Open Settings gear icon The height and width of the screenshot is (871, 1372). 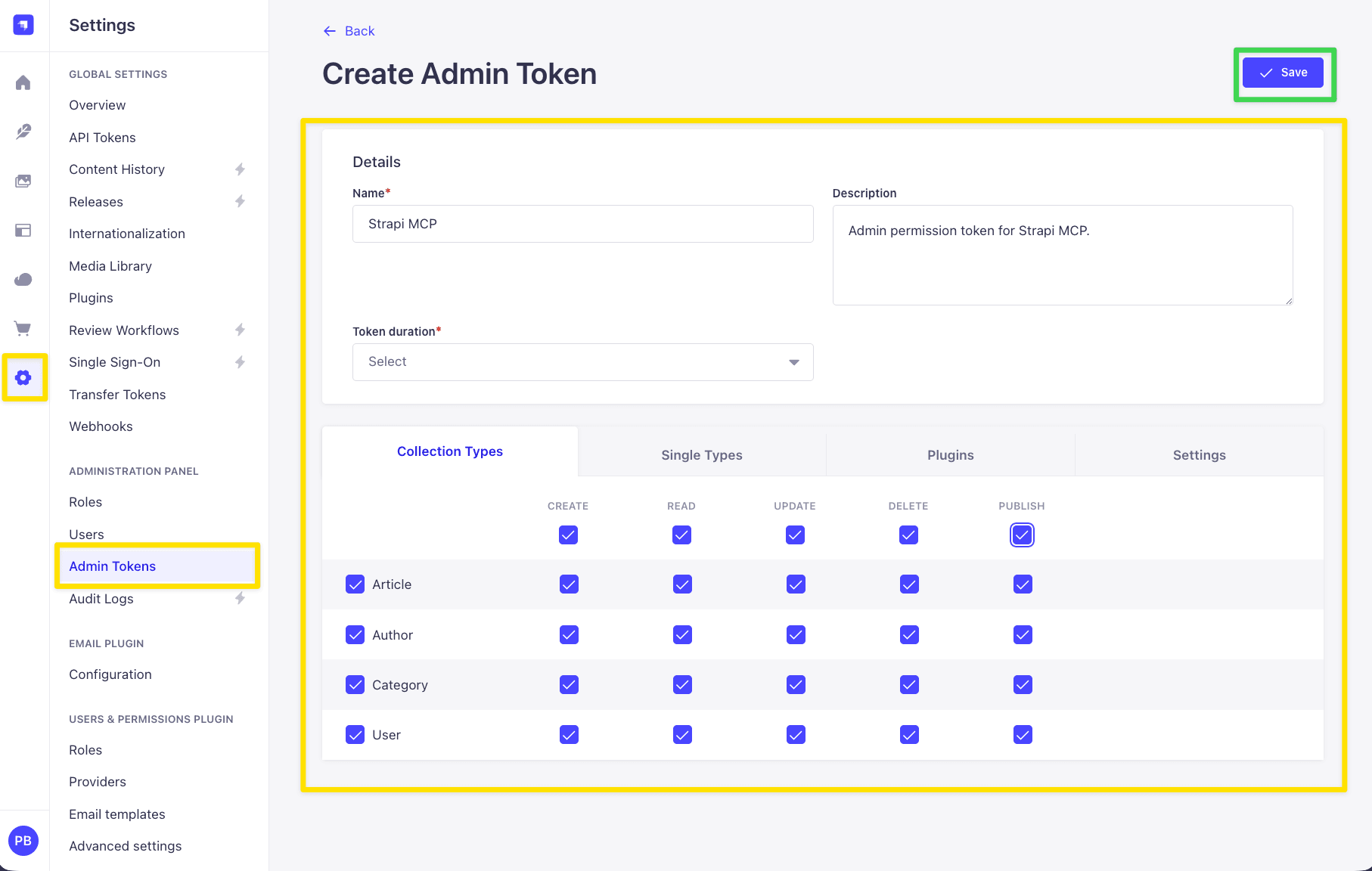(23, 377)
